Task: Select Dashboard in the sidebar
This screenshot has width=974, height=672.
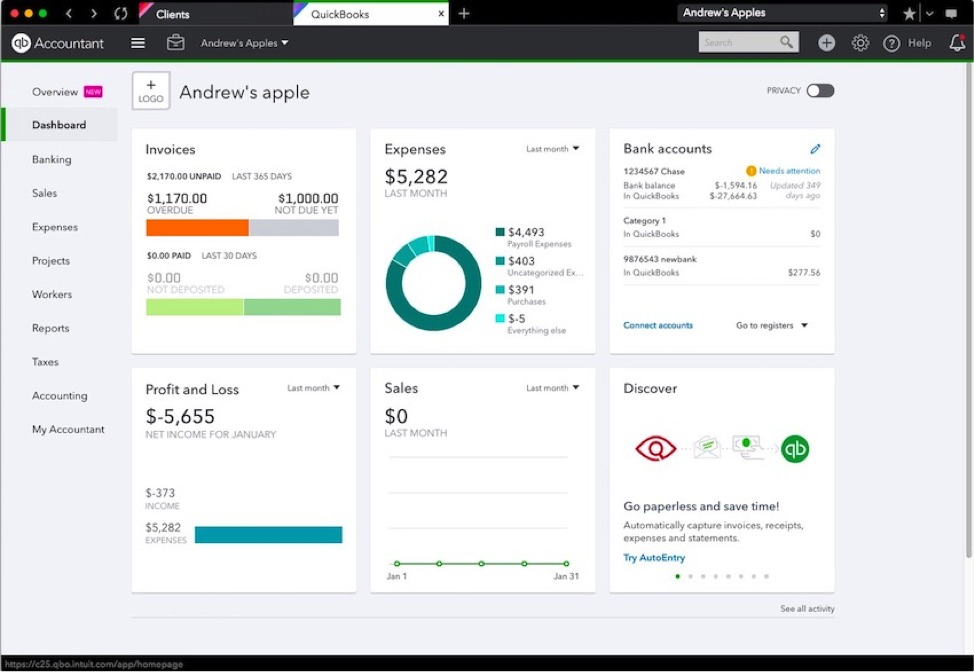Action: click(59, 125)
